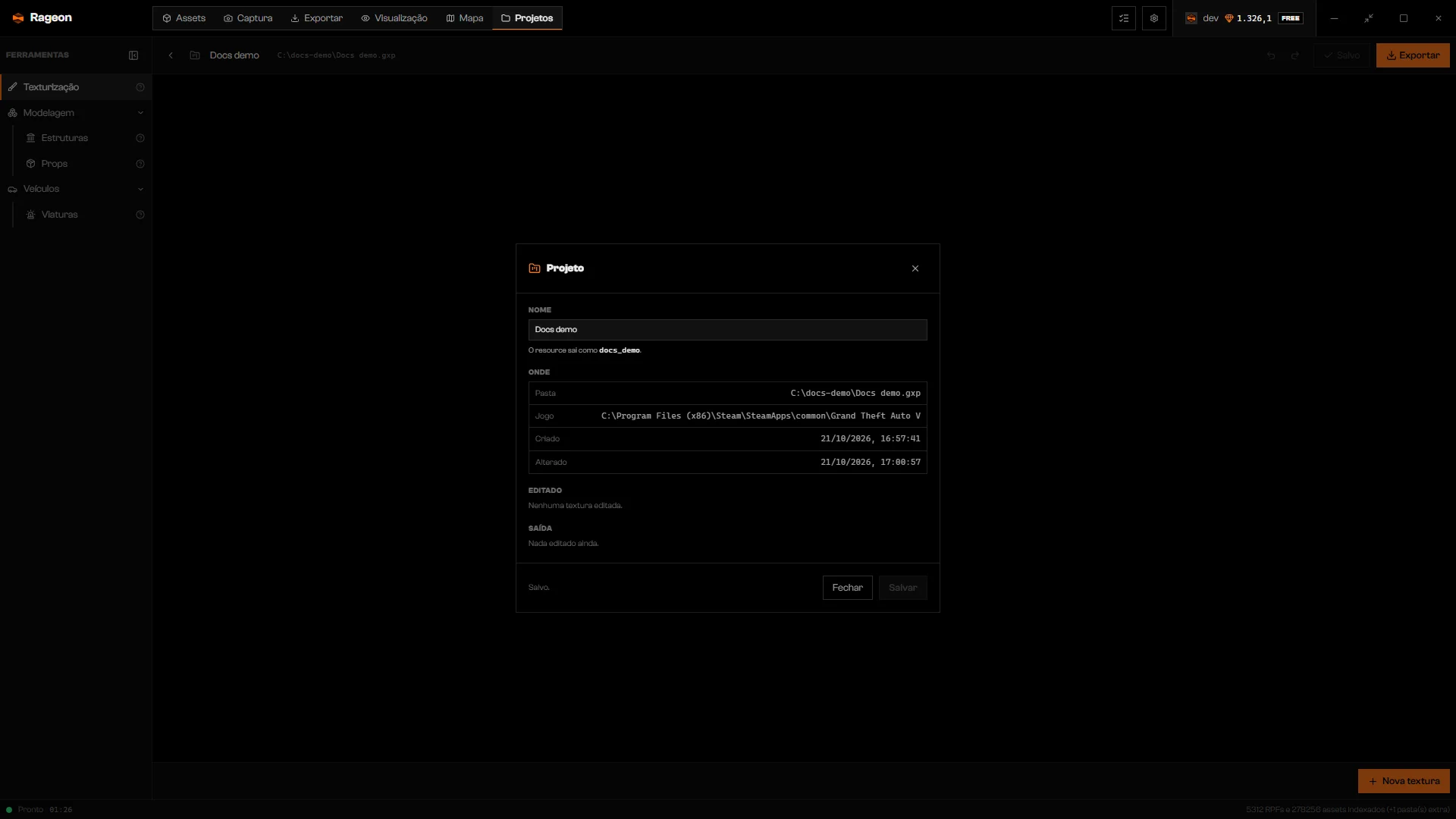Open help icon next to Texturização
The width and height of the screenshot is (1456, 819).
click(140, 87)
